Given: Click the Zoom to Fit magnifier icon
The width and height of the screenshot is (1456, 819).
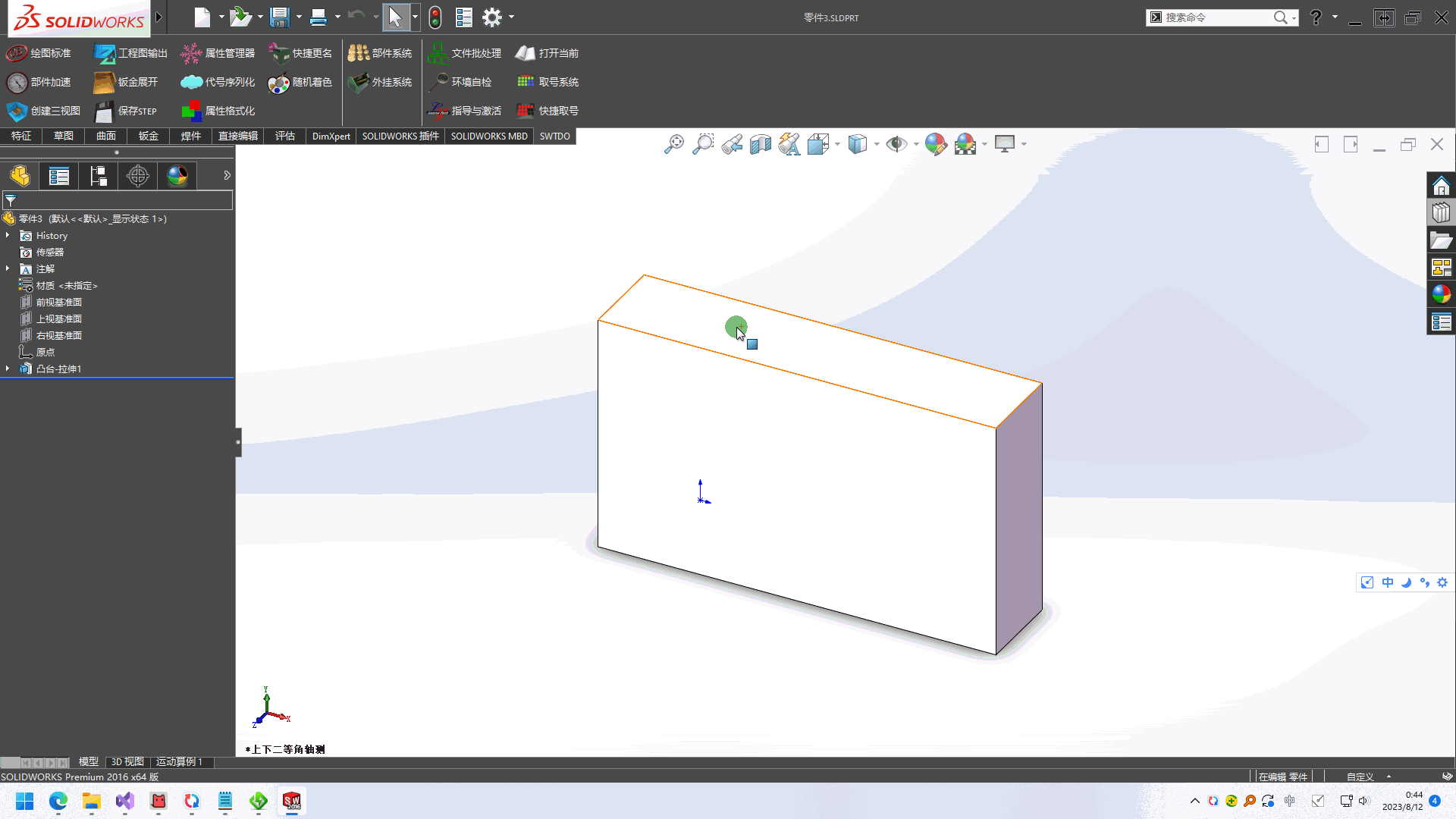Looking at the screenshot, I should pos(673,144).
